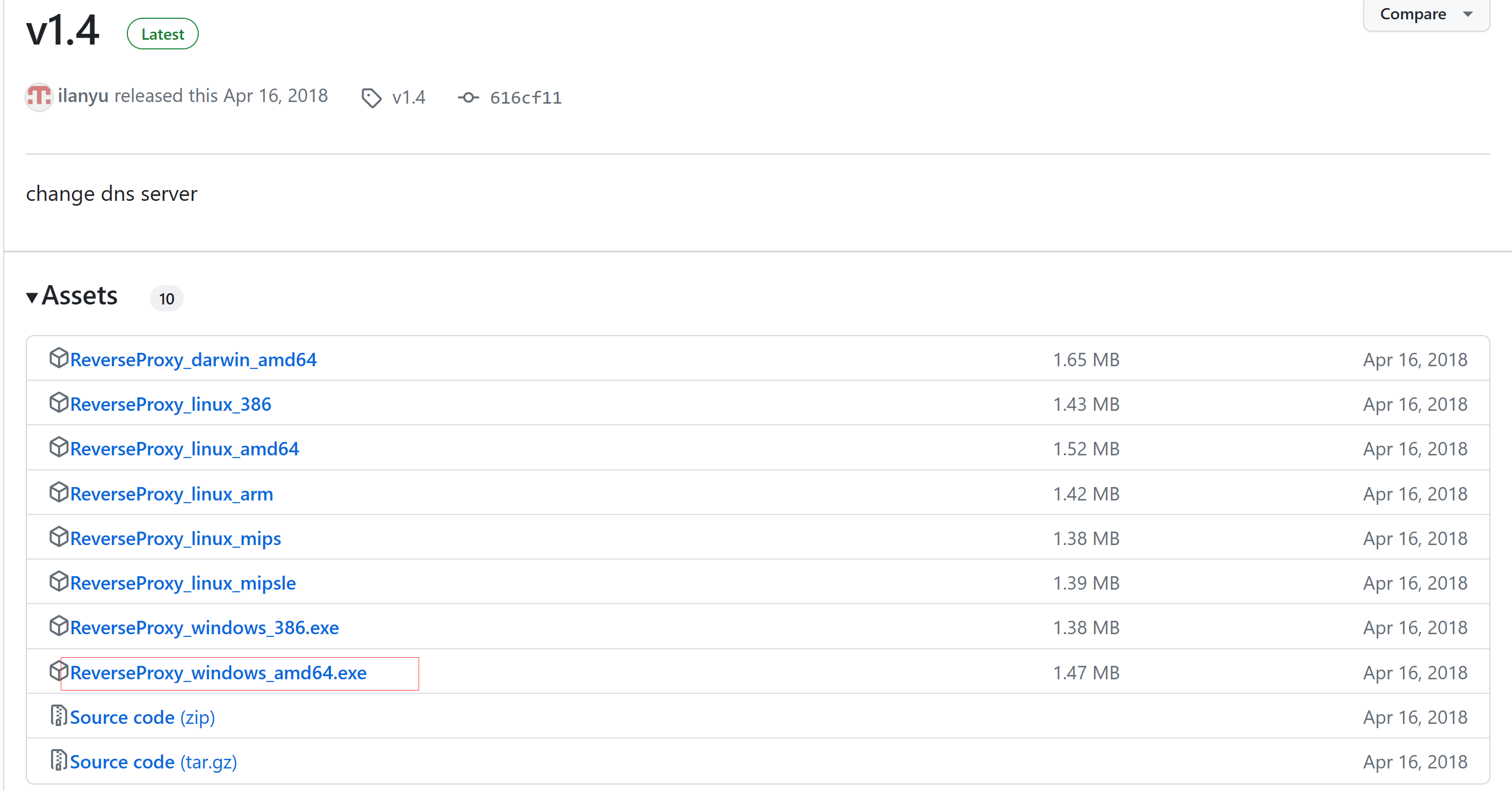Click the package icon beside ReverseProxy_linux_mips
The height and width of the screenshot is (791, 1512).
point(59,536)
